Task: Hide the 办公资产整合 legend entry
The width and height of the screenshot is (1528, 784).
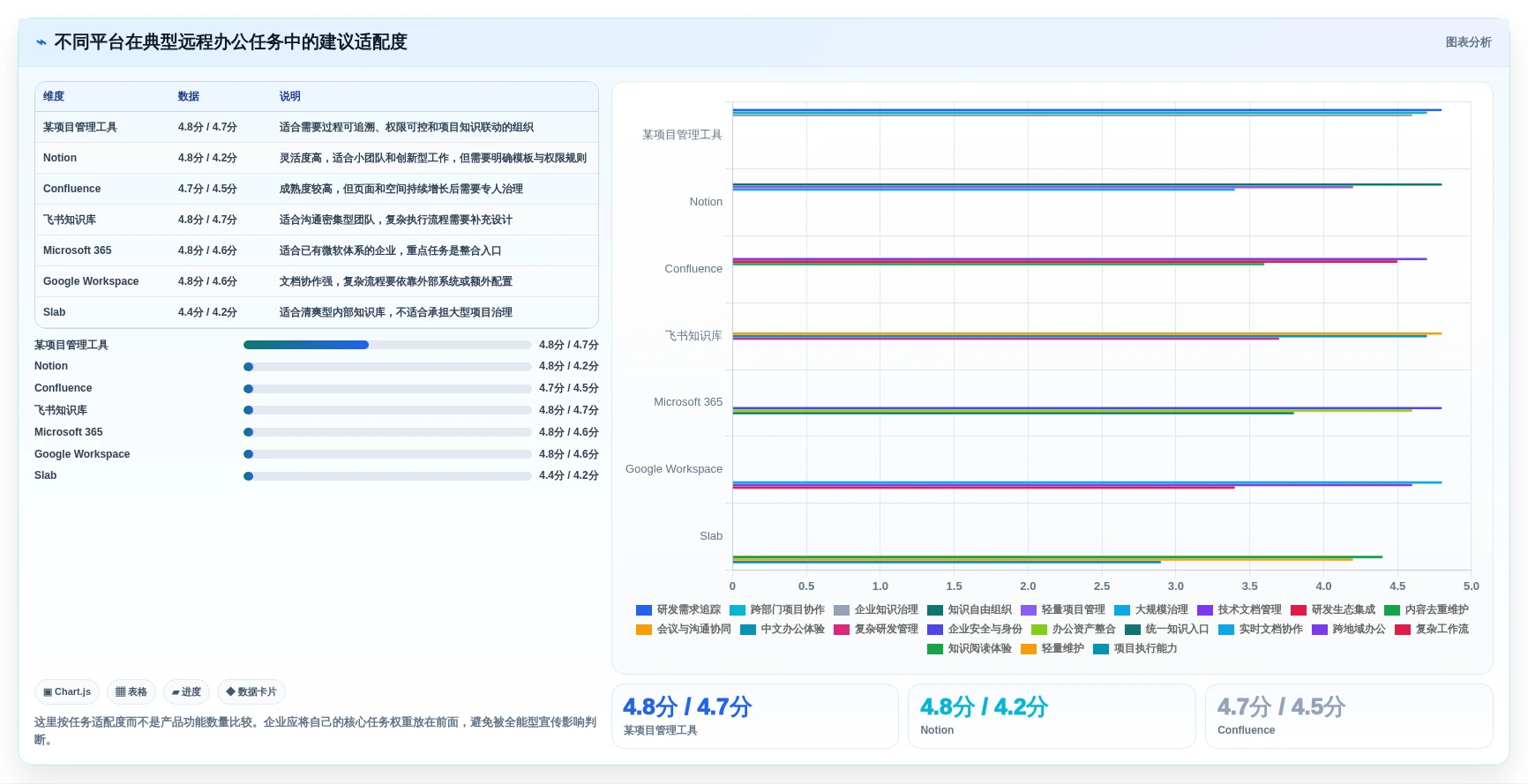Action: [1074, 629]
